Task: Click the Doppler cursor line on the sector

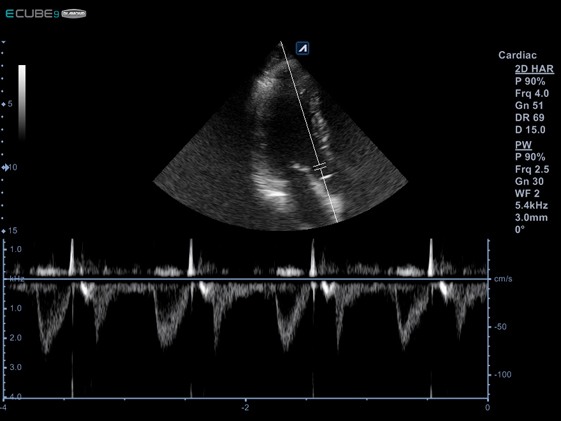Action: (x=309, y=132)
